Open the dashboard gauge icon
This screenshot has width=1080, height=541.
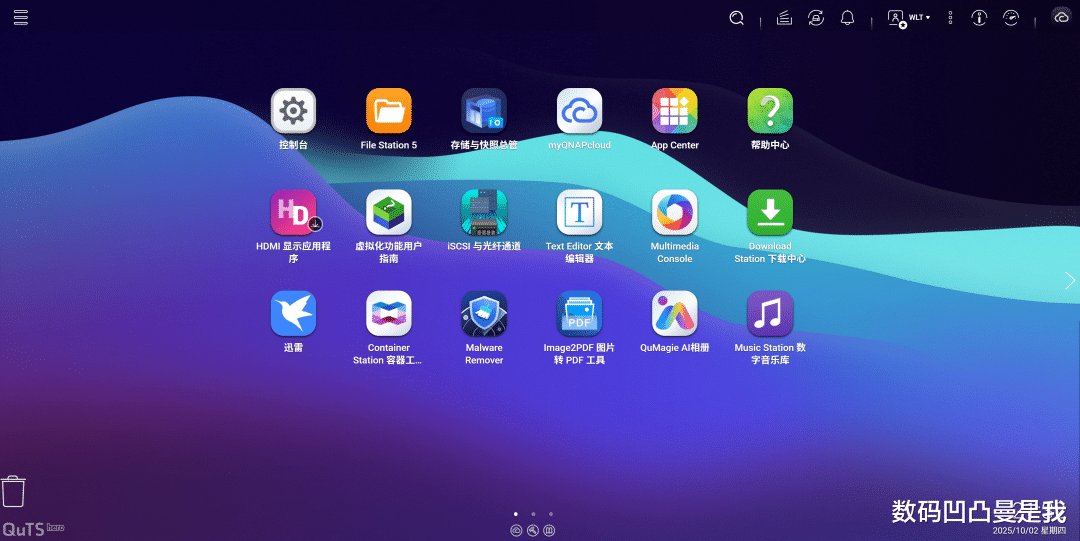[1010, 18]
